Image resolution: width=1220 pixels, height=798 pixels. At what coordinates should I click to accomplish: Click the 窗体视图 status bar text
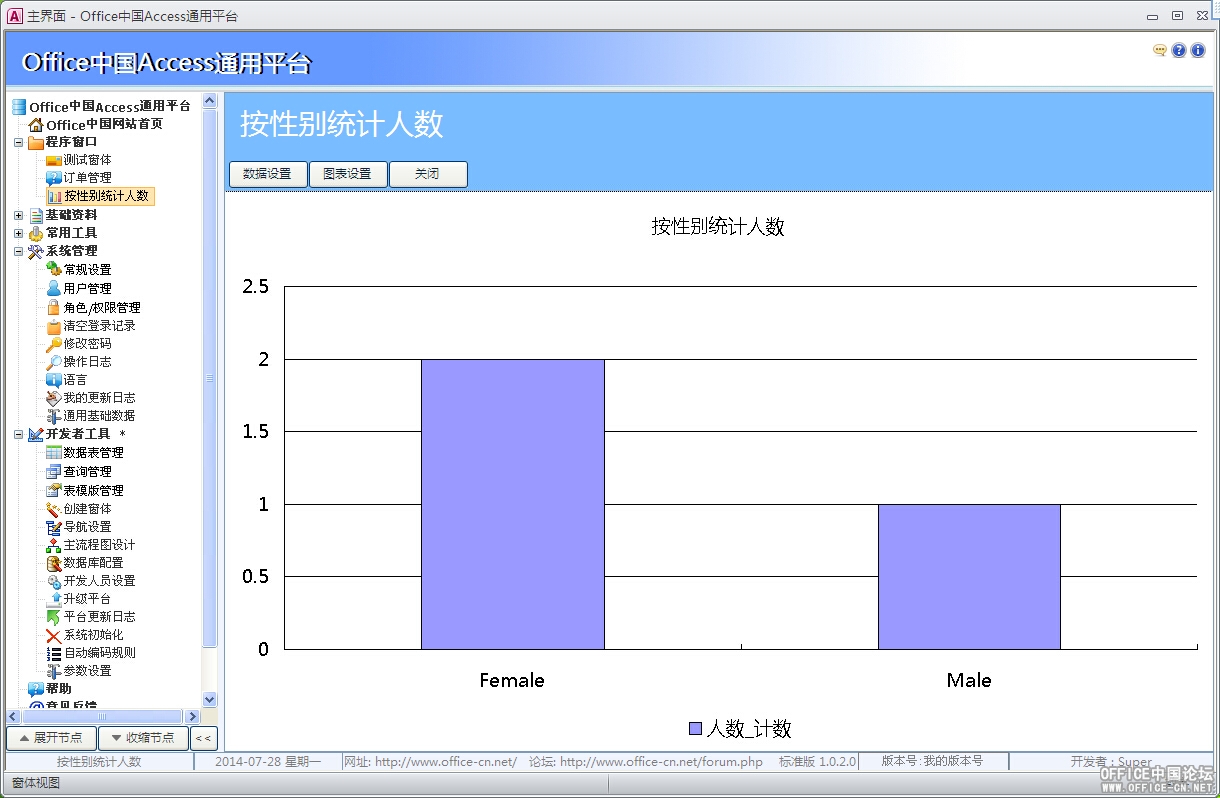[x=36, y=782]
